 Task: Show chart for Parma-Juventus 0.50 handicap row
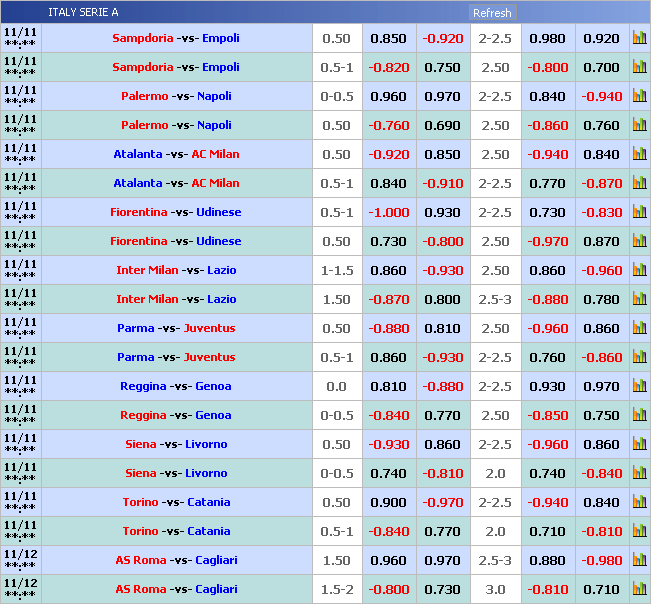point(639,329)
